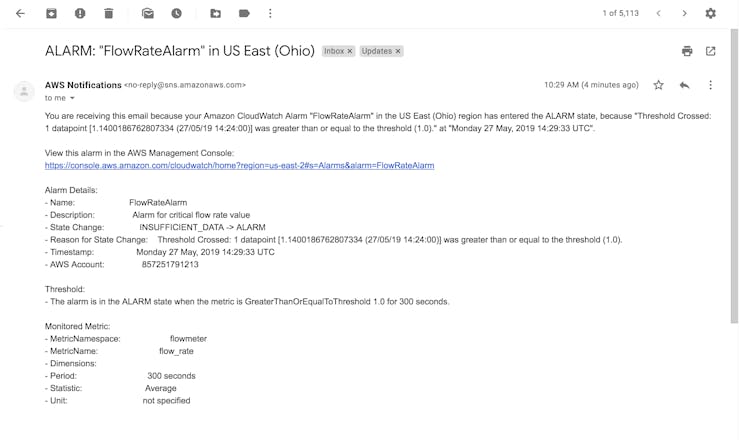Print the email conversation
This screenshot has width=740, height=440.
tap(687, 51)
